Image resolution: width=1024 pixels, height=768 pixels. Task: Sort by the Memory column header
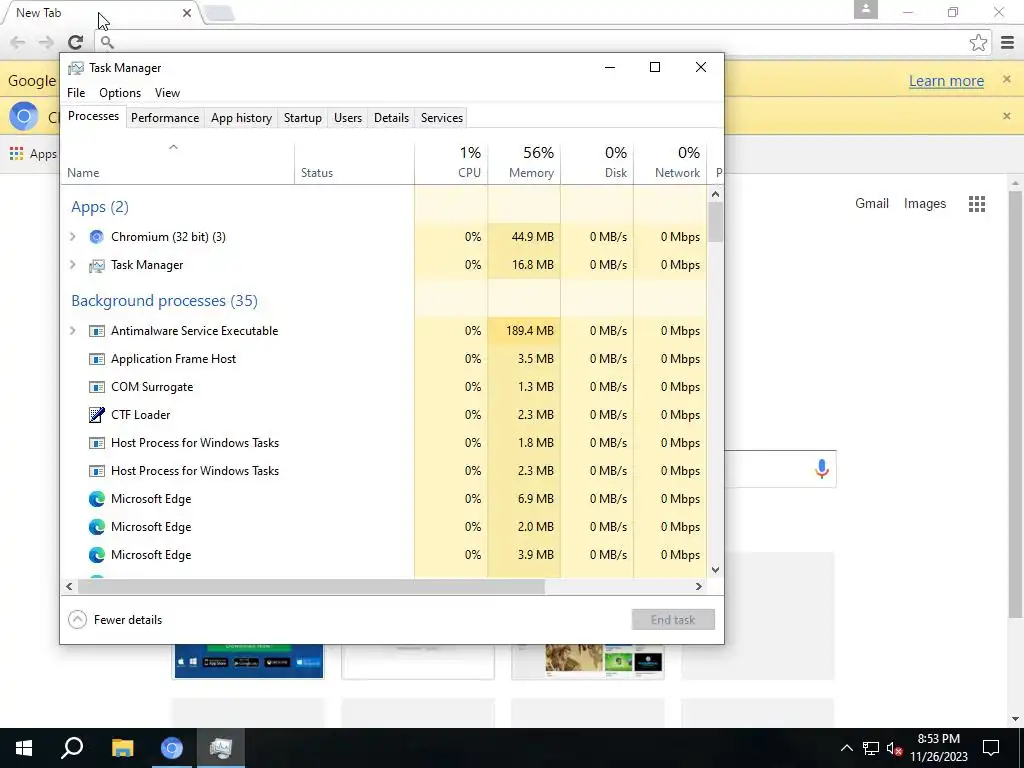pos(524,162)
